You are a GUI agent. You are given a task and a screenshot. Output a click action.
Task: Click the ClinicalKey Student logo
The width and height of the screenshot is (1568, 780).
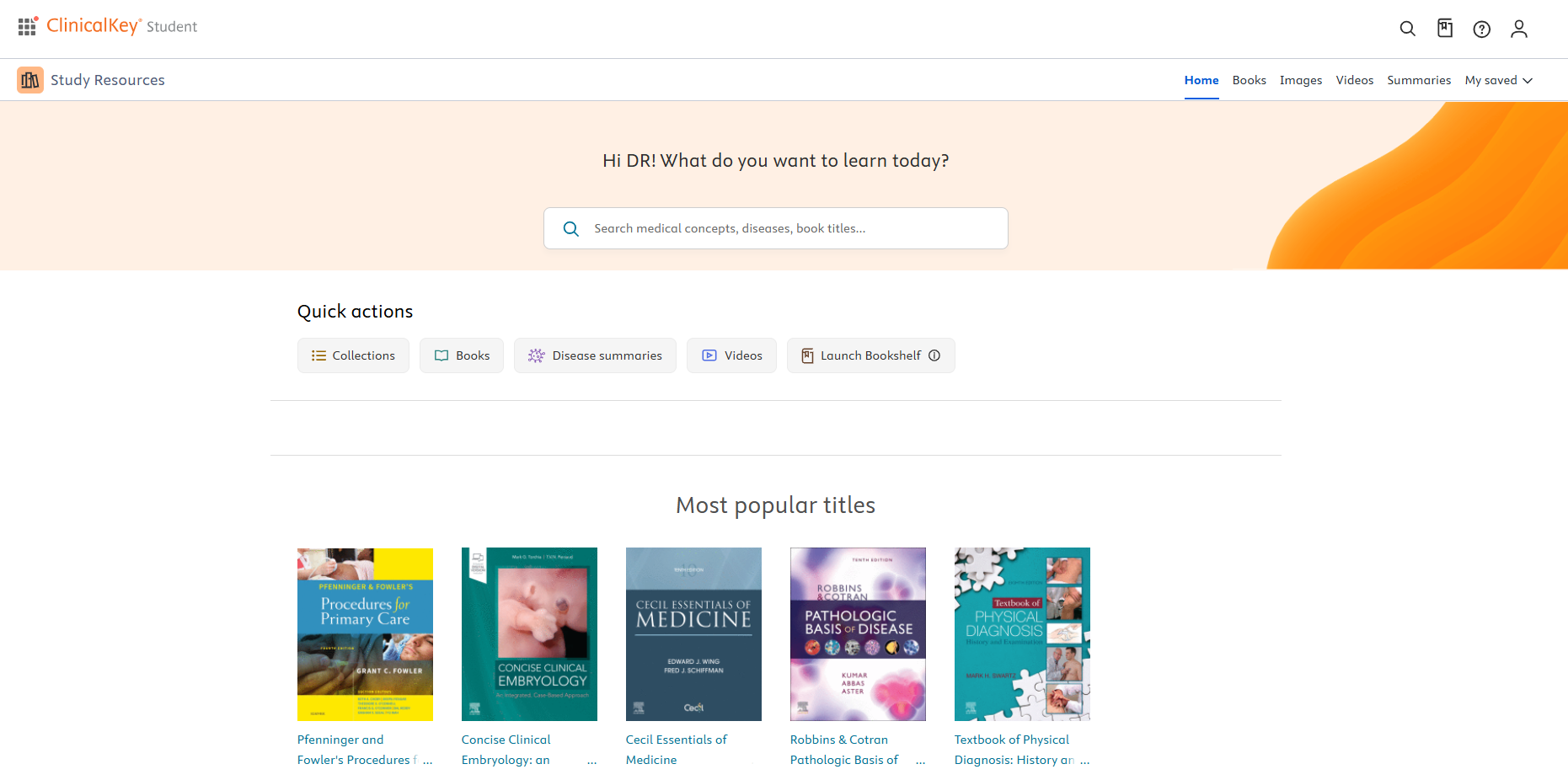point(122,26)
